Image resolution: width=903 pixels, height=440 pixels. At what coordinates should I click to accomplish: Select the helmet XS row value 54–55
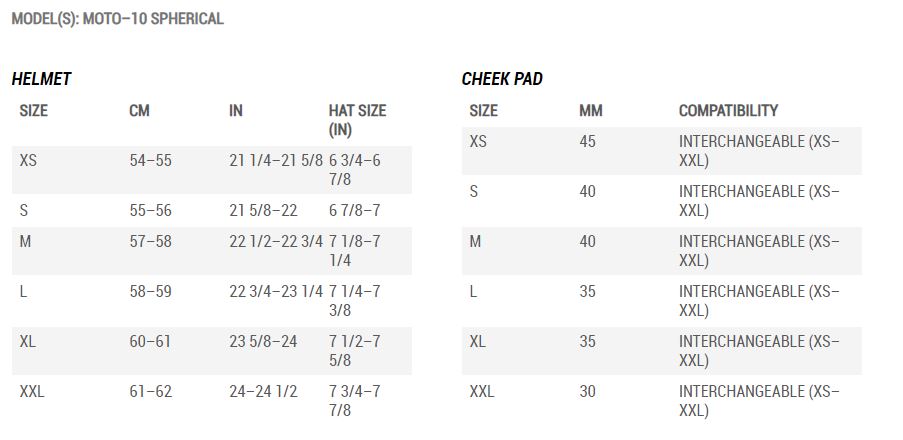point(150,161)
